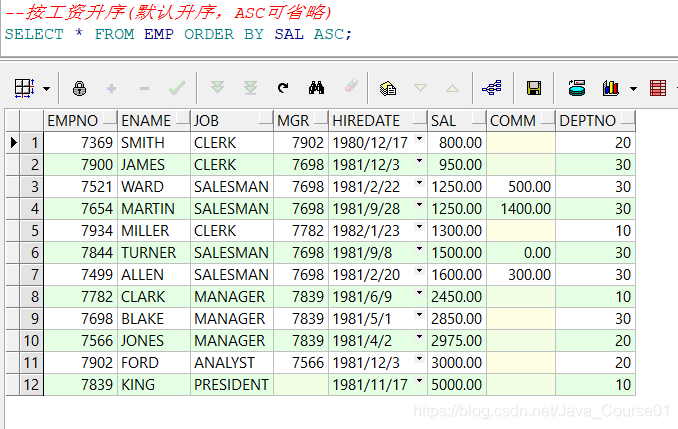This screenshot has height=429, width=678.
Task: Click the previous record up triangle
Action: [452, 88]
